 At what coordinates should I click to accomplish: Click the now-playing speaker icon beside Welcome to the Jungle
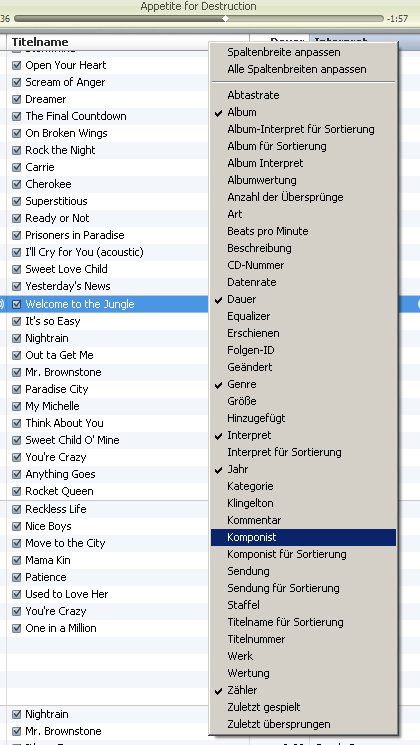point(1,304)
